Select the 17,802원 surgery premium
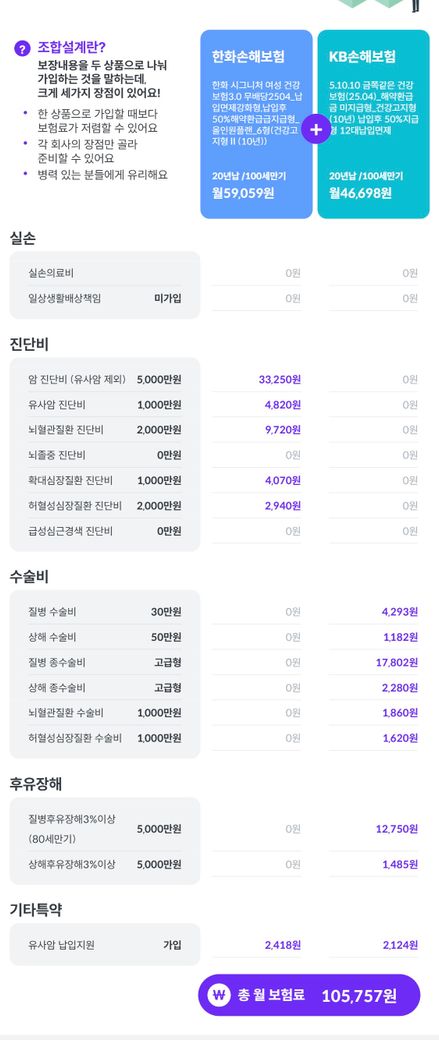 coord(400,662)
